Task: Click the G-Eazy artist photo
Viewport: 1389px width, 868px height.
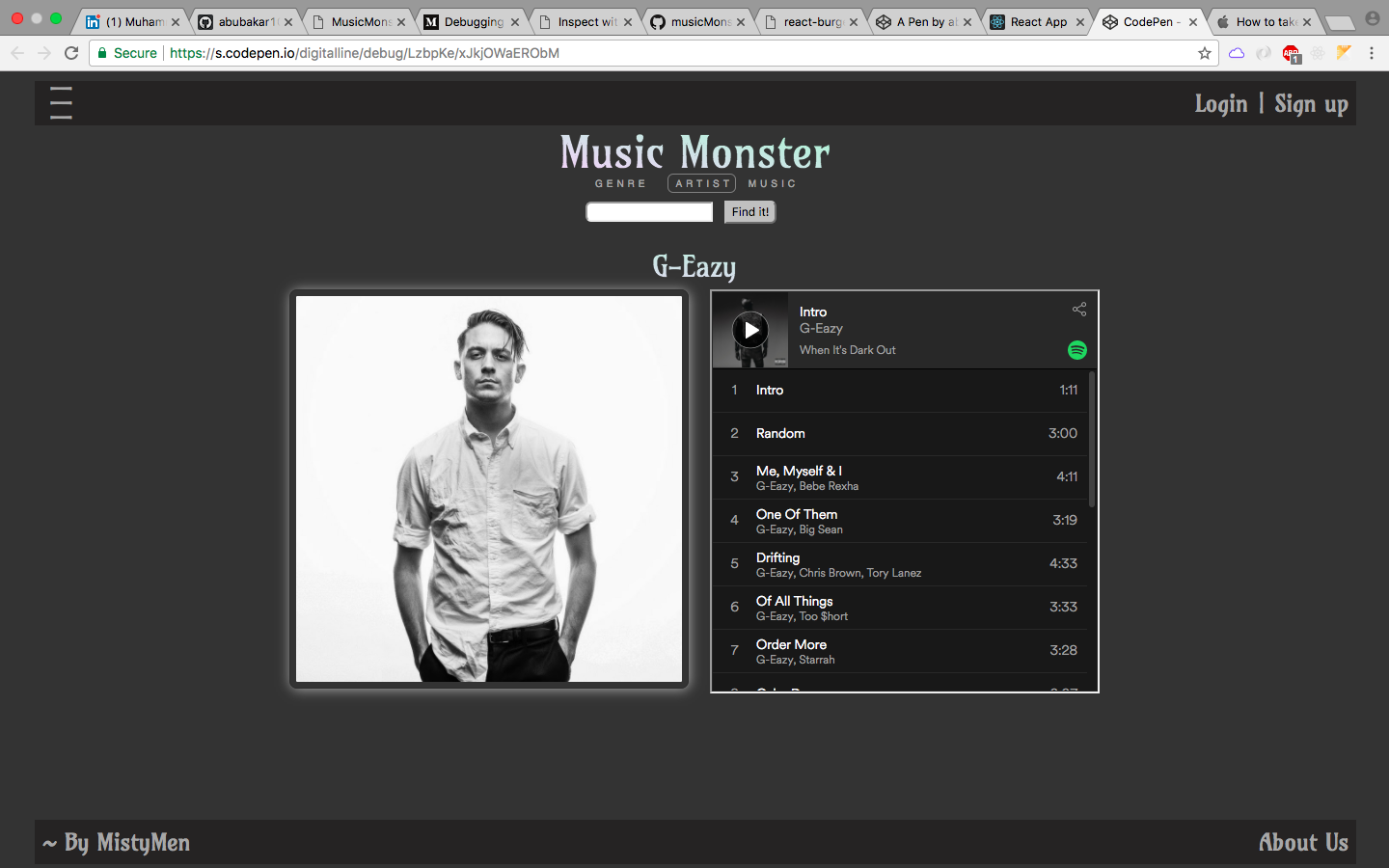Action: [489, 489]
